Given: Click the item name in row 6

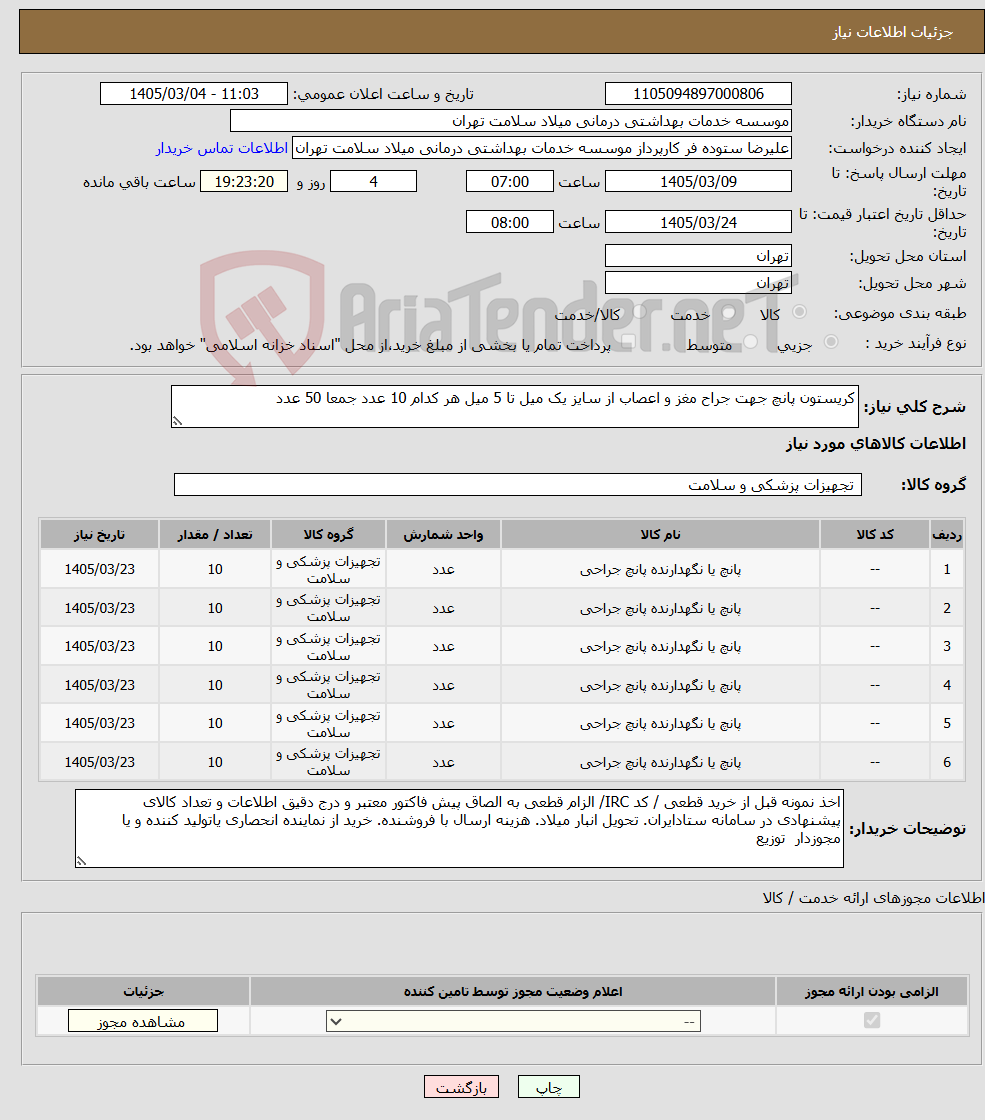Looking at the screenshot, I should click(x=660, y=762).
